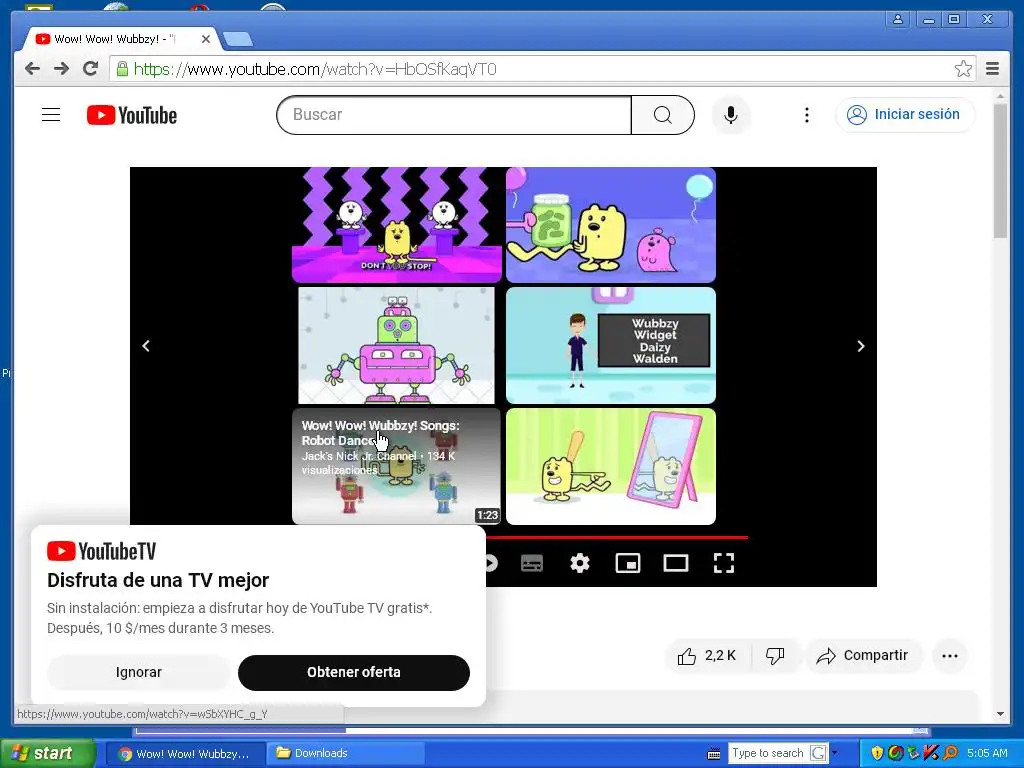Viewport: 1024px width, 768px height.
Task: Open the 'Don't Stop' purple zigzag video thumbnail
Action: tap(396, 225)
